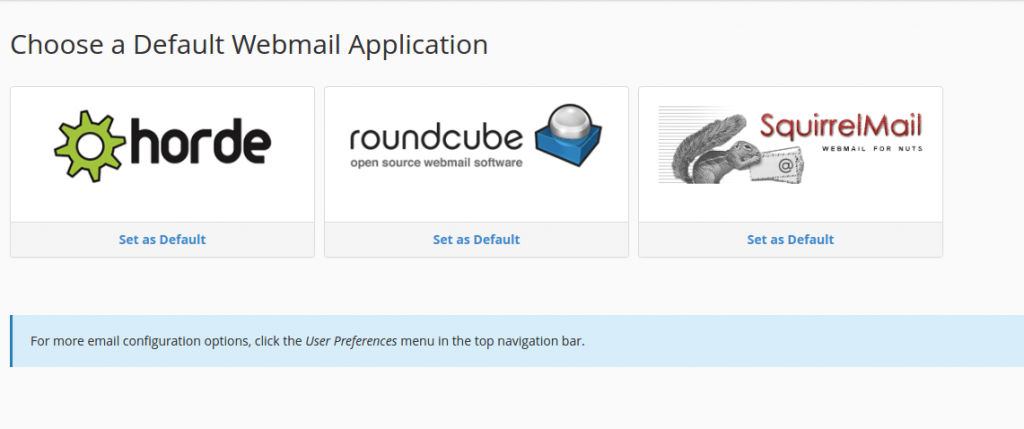1024x429 pixels.
Task: Click the gray footer bar of SquirrelMail card
Action: point(900,240)
